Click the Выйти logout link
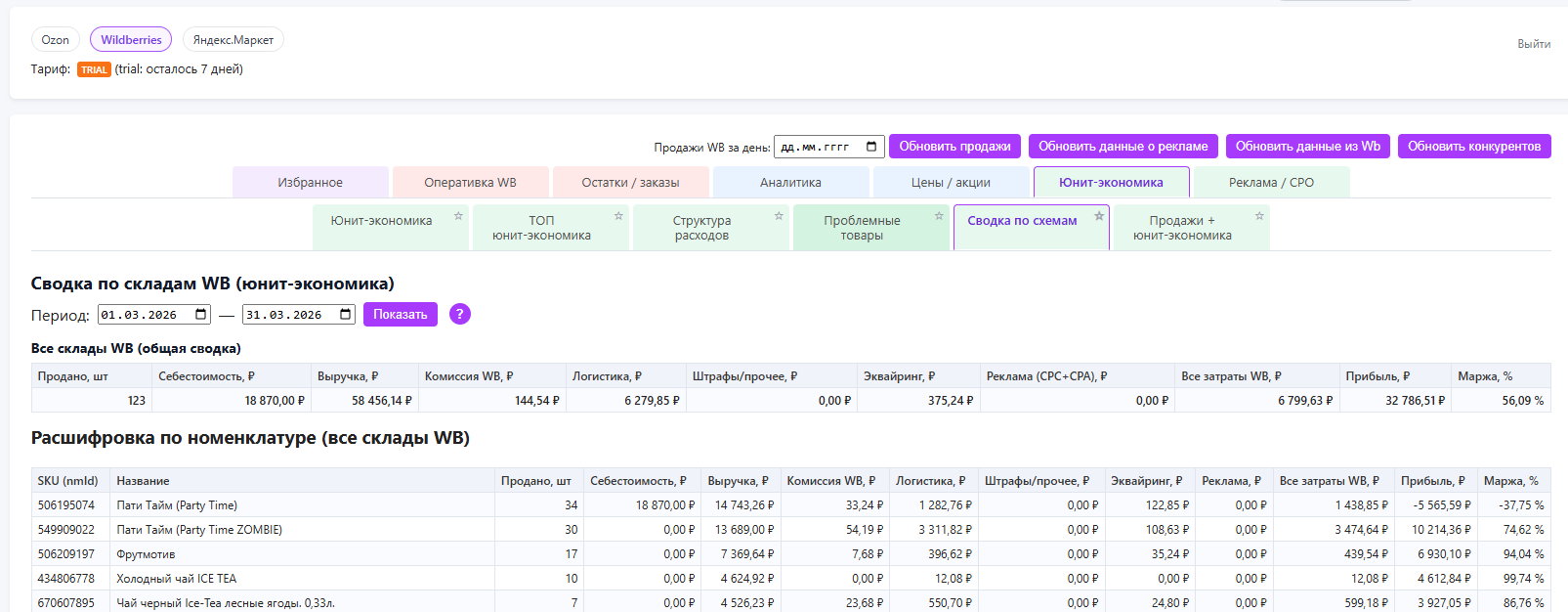This screenshot has width=1568, height=612. click(x=1534, y=44)
